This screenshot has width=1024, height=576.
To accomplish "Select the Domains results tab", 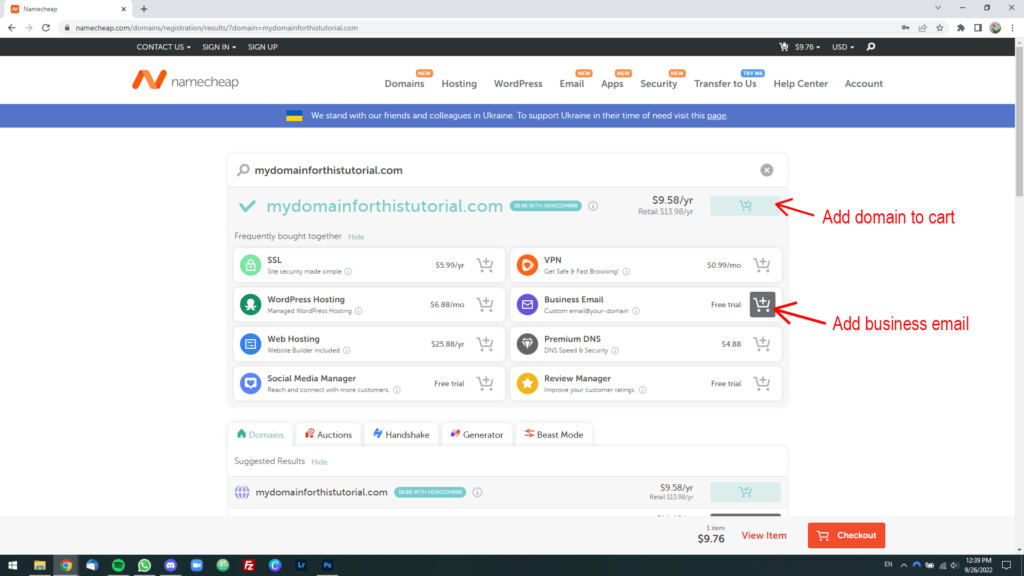I will point(261,434).
